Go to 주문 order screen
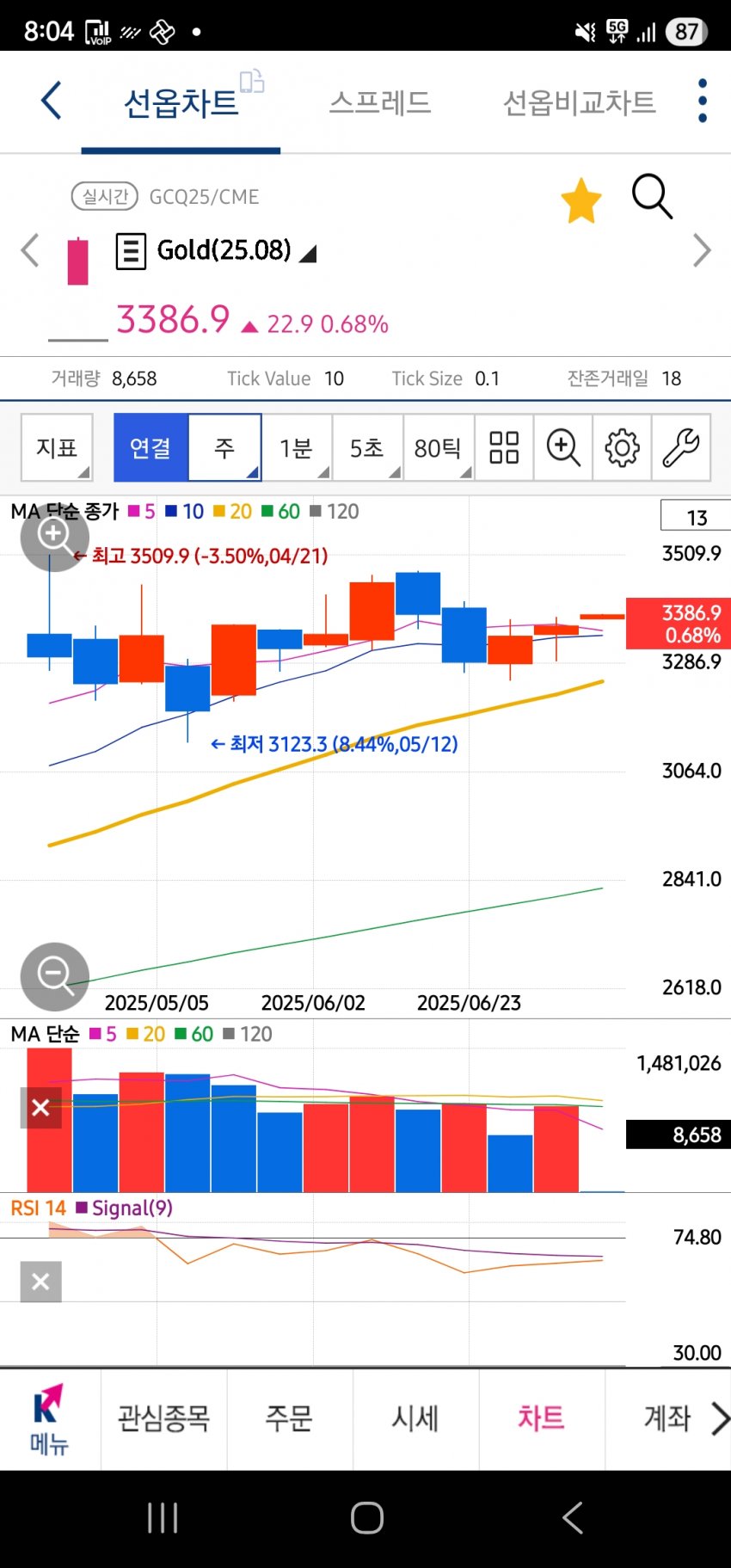The width and height of the screenshot is (731, 1568). (289, 1417)
